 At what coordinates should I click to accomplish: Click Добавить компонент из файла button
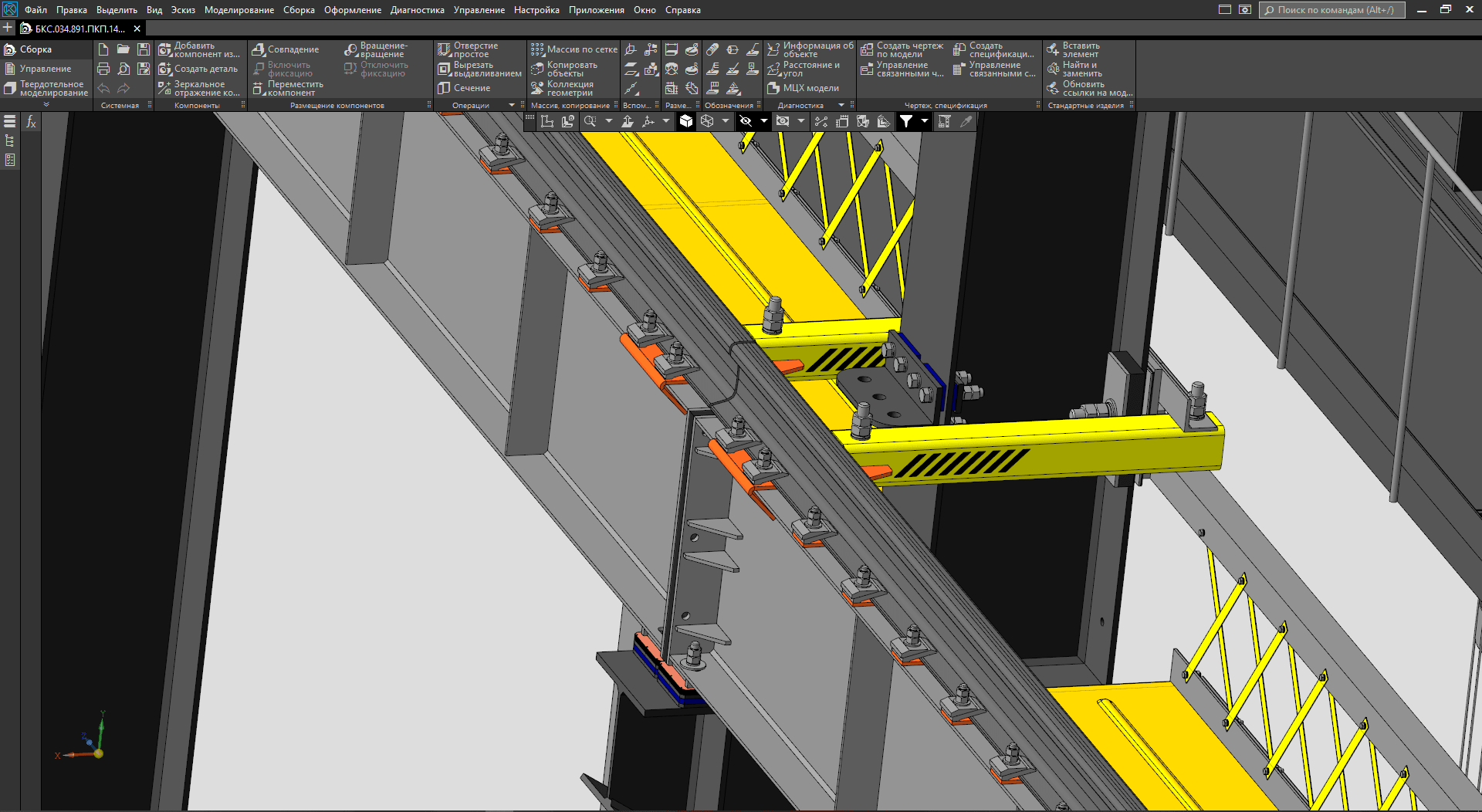[x=199, y=50]
